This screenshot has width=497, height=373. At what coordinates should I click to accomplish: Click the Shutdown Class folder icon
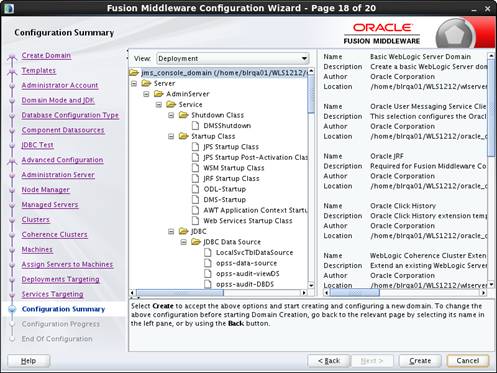[184, 115]
